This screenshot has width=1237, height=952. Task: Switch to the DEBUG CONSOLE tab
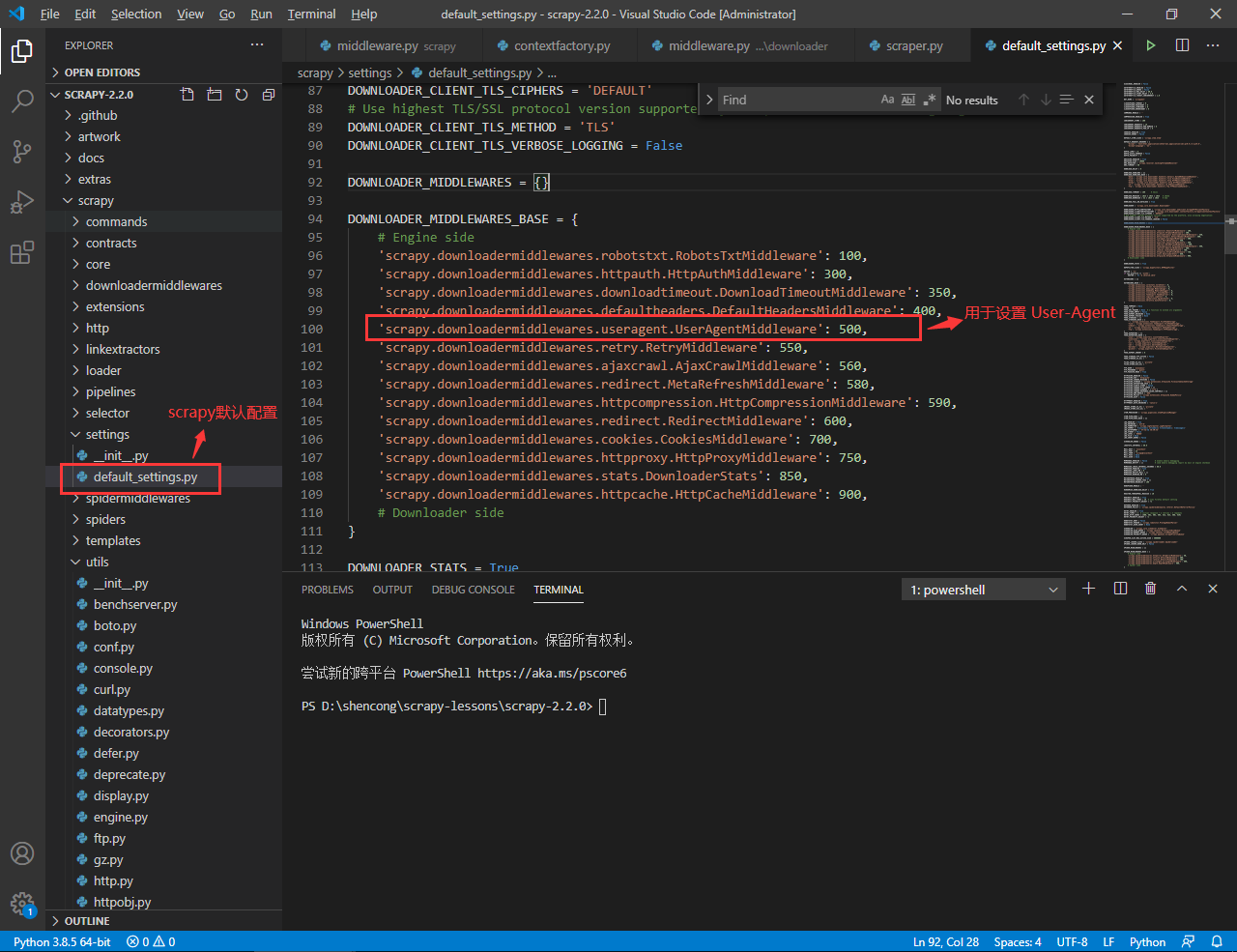(474, 590)
